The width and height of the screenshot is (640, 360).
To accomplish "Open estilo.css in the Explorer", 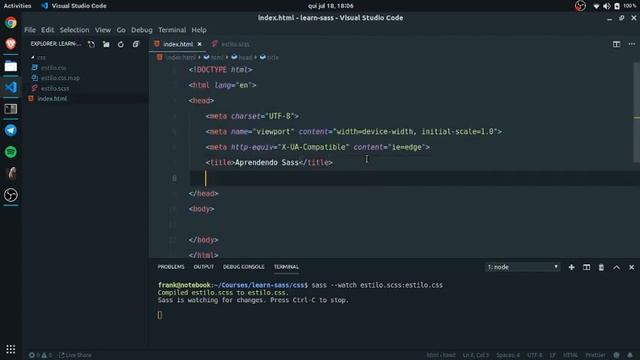I will click(53, 68).
